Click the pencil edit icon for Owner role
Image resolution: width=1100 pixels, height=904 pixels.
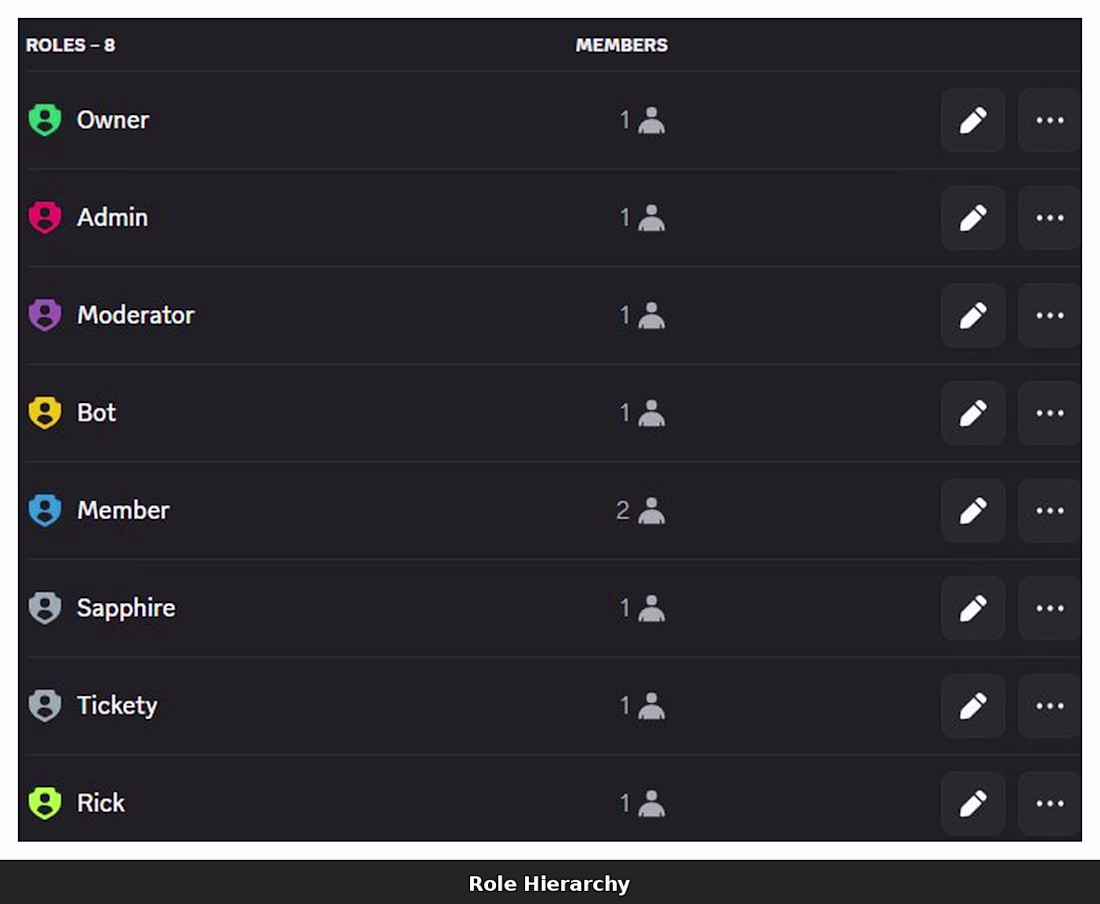973,120
